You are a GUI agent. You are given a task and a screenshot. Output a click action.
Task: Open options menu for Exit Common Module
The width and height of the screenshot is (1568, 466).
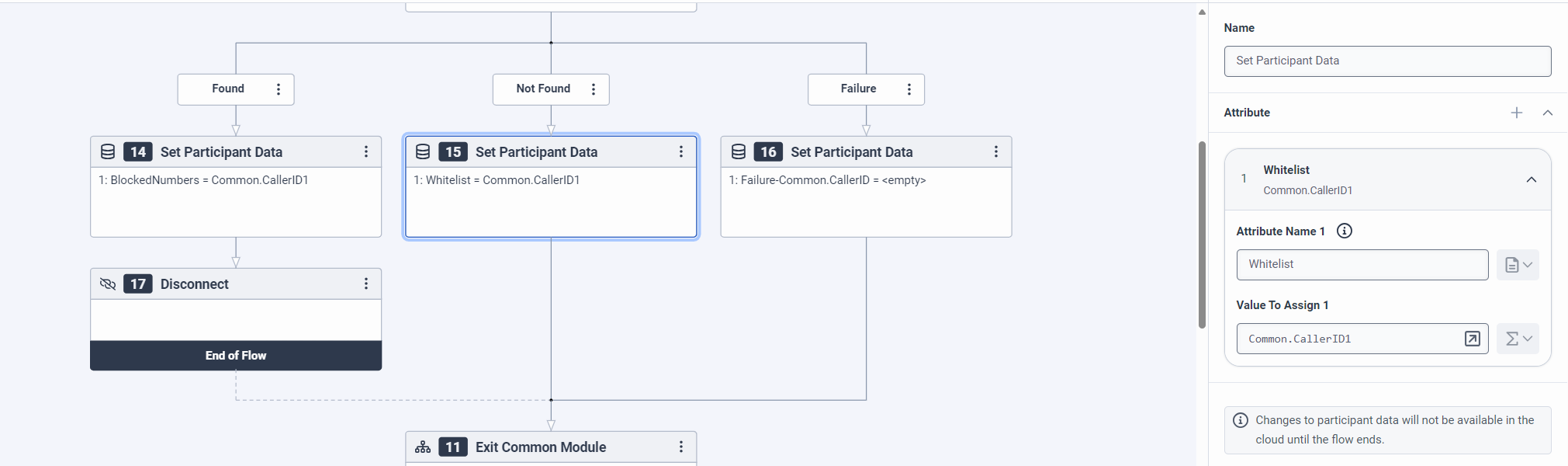pyautogui.click(x=681, y=447)
